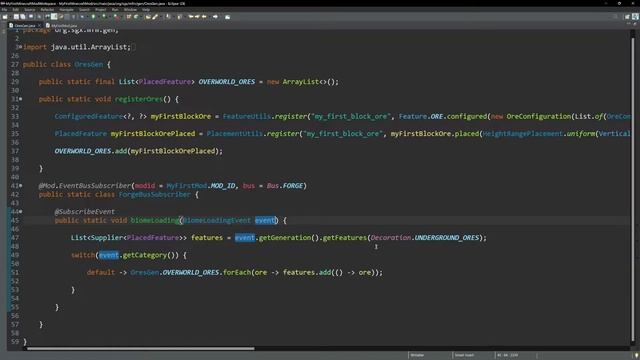
Task: Click OVERWORLD_ORES on line 29
Action: pos(227,82)
